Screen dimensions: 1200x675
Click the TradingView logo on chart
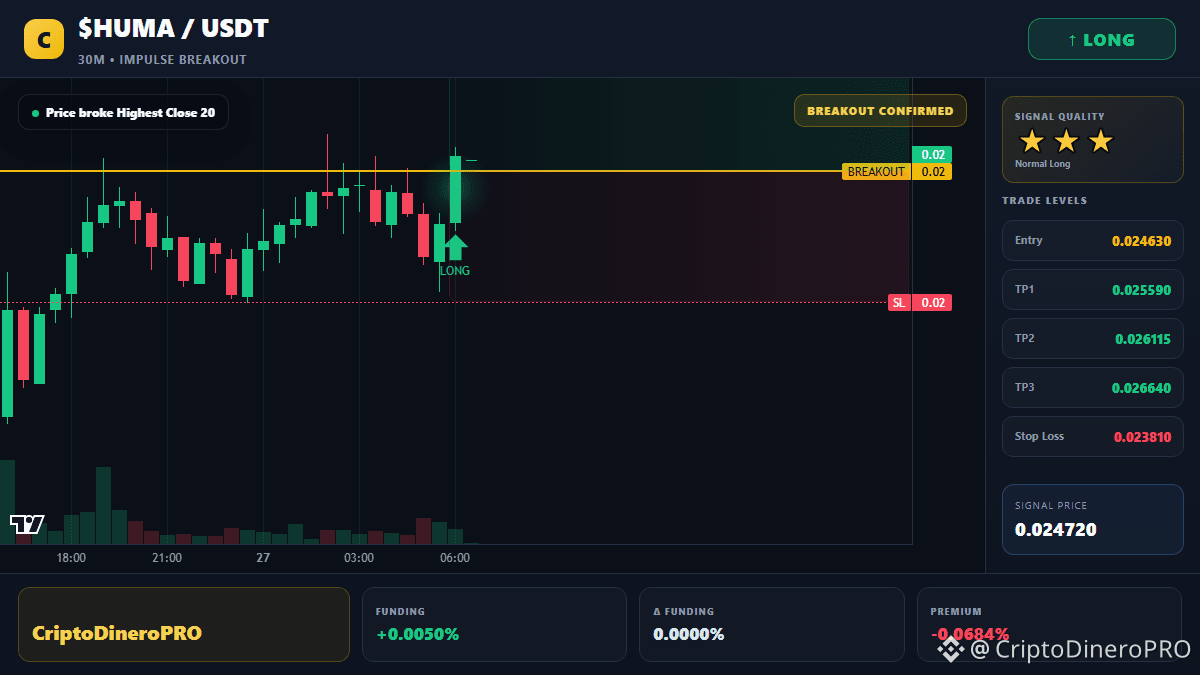pos(28,524)
